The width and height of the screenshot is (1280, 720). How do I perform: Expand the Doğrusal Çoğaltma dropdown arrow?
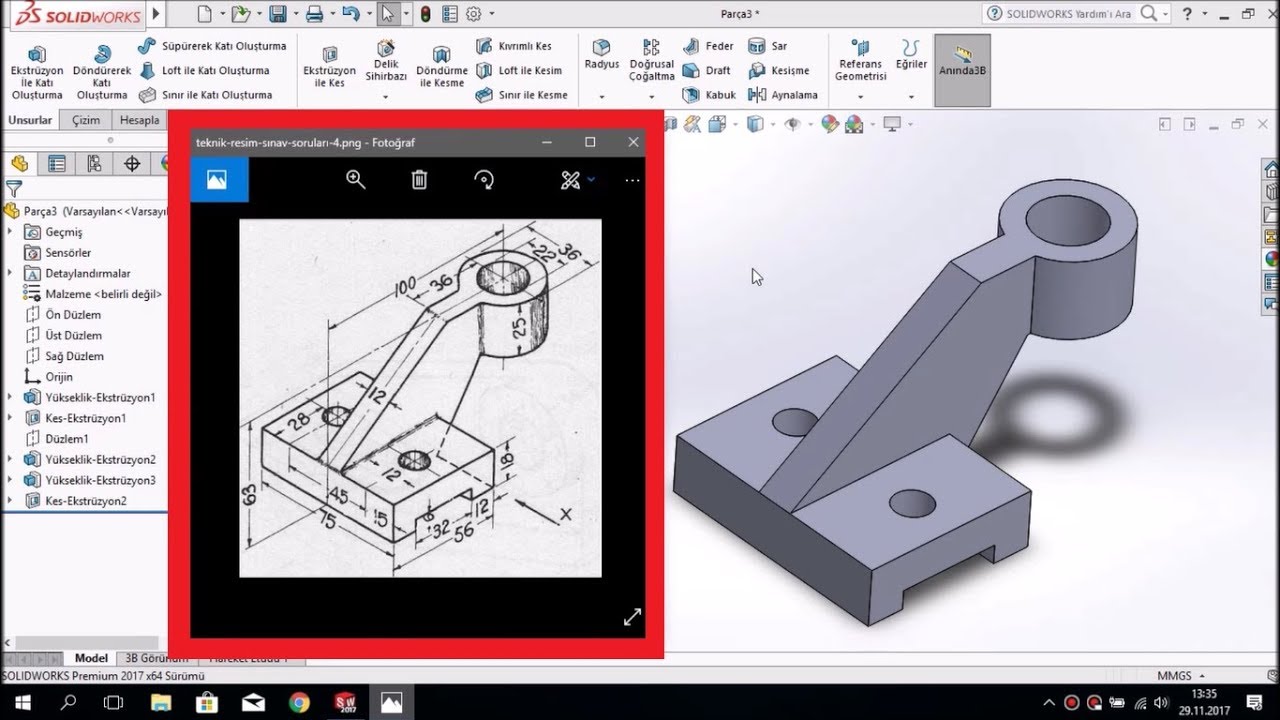652,97
